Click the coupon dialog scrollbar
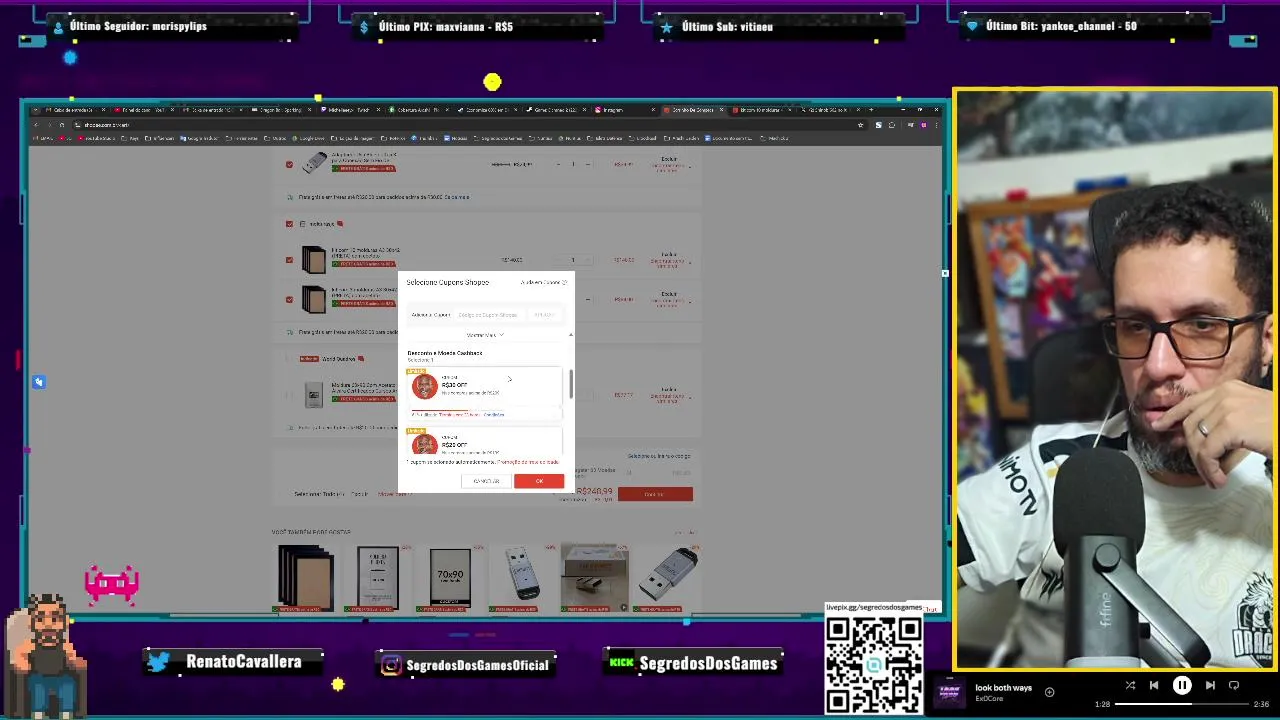Viewport: 1280px width, 720px height. point(571,384)
